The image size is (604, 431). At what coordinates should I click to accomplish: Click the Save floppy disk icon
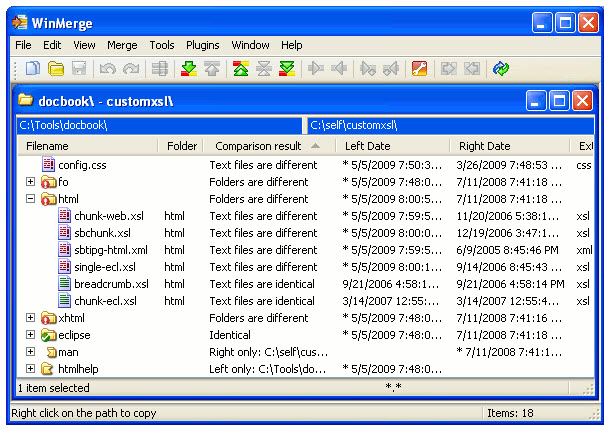click(x=79, y=69)
